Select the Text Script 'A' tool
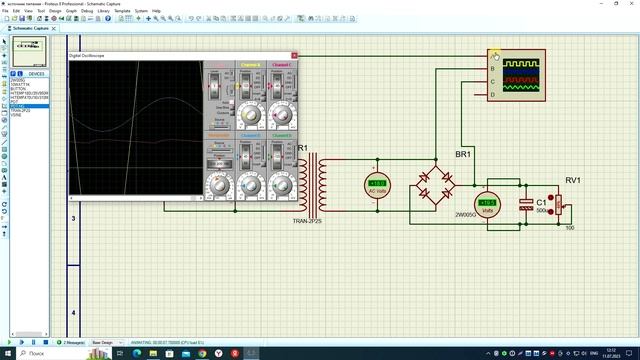Viewport: 640px width, 360px height. (4, 178)
